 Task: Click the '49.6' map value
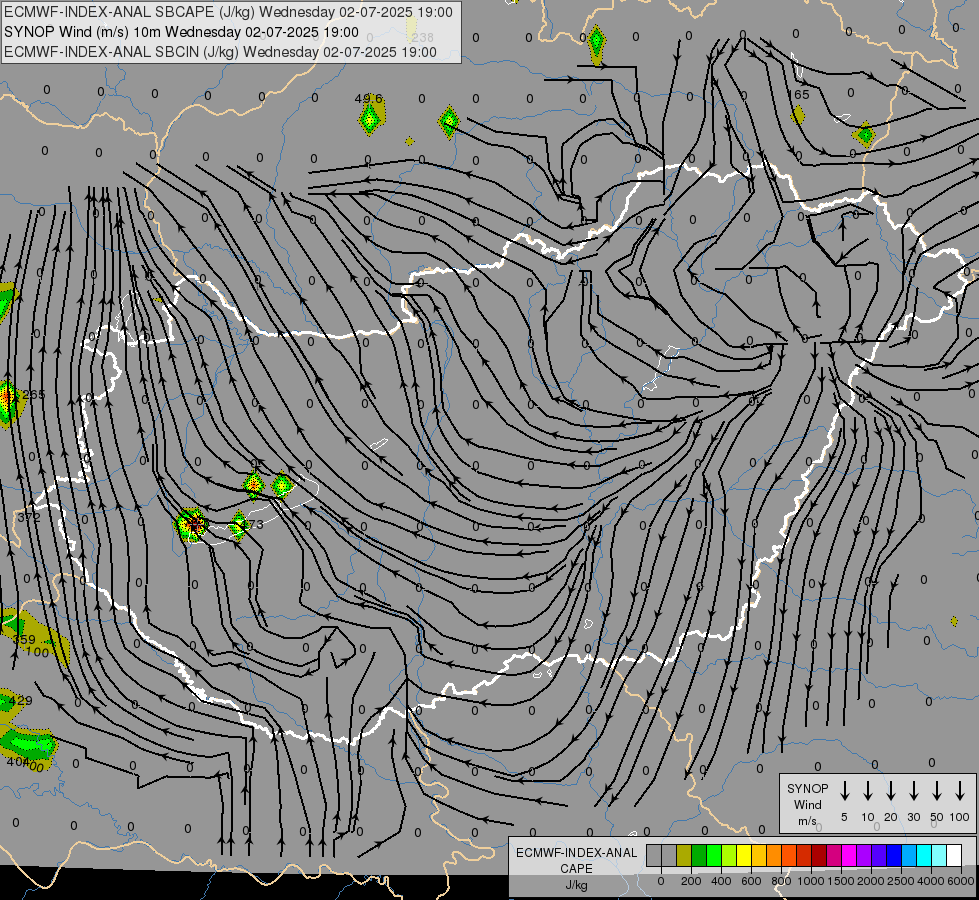point(368,98)
